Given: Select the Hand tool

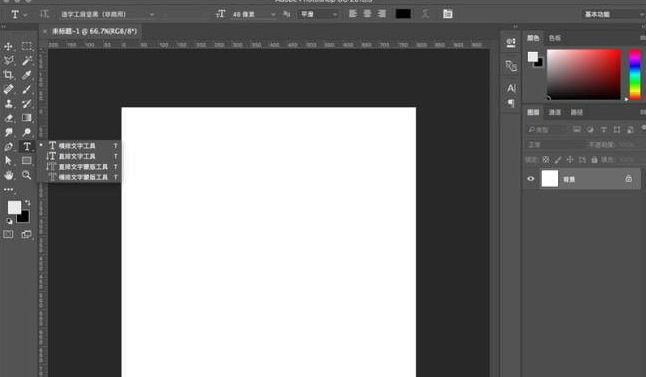Looking at the screenshot, I should [8, 175].
